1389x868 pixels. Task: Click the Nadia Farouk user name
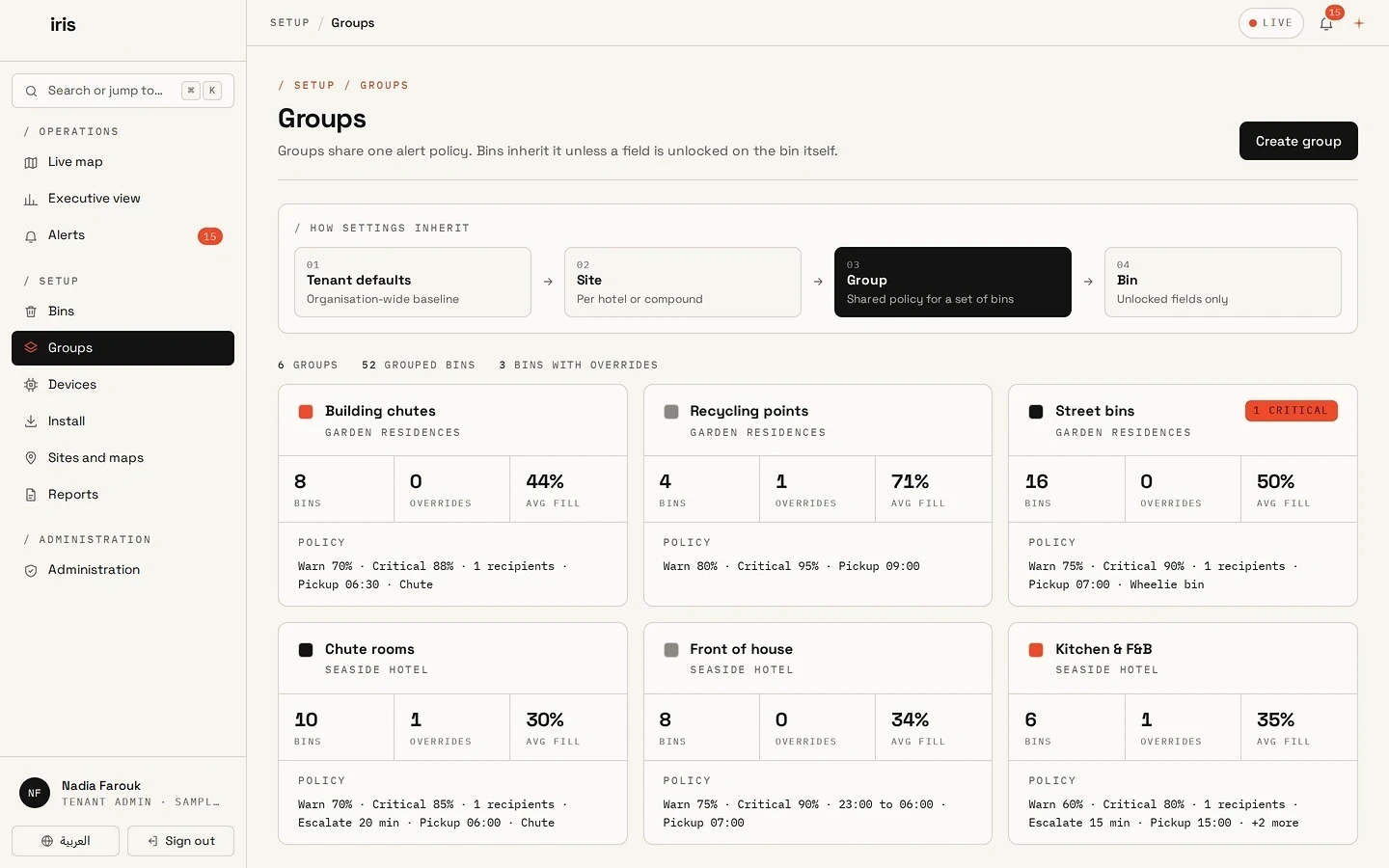point(101,786)
